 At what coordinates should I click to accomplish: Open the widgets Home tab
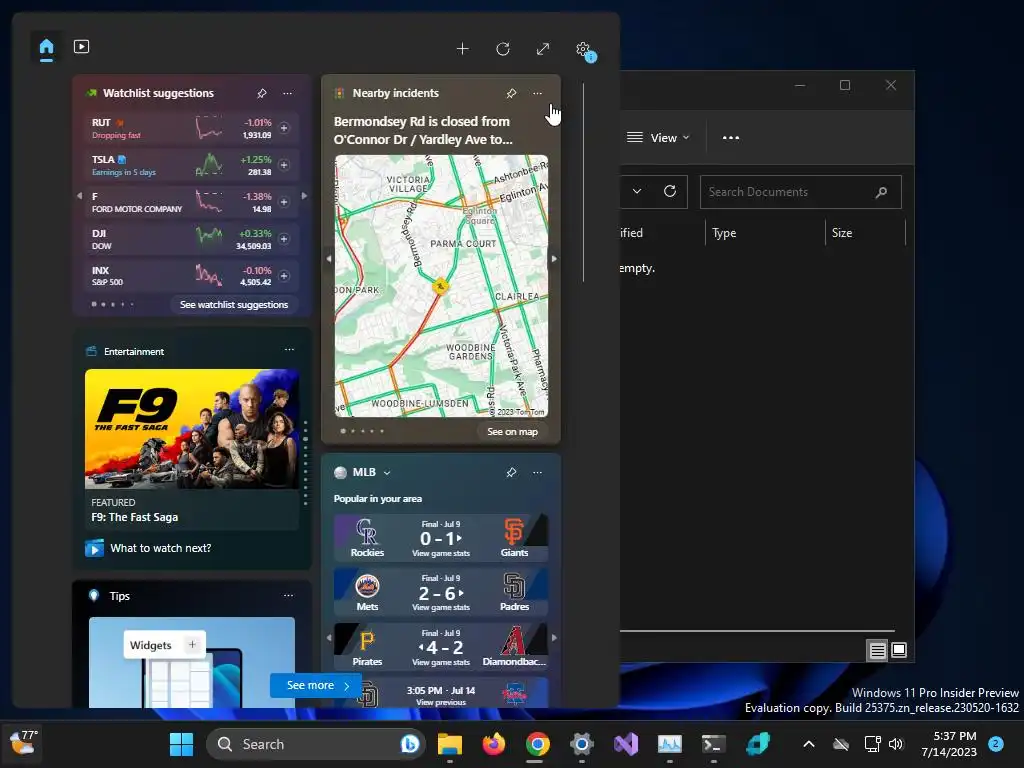pyautogui.click(x=46, y=48)
